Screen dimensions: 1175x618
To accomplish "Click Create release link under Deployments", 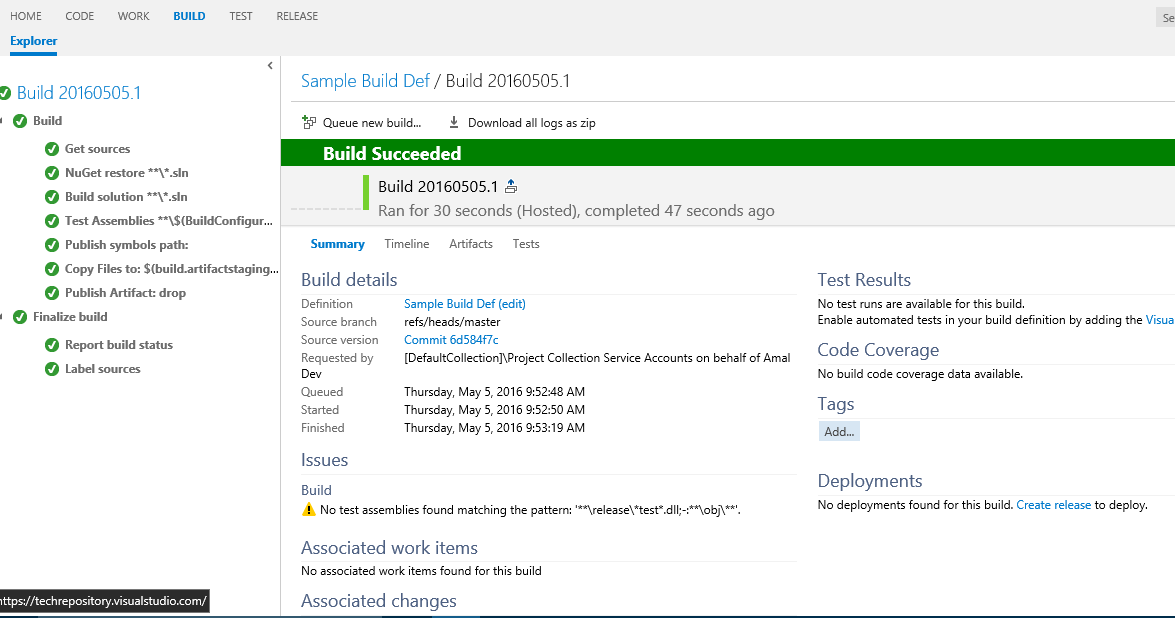I will coord(1053,505).
